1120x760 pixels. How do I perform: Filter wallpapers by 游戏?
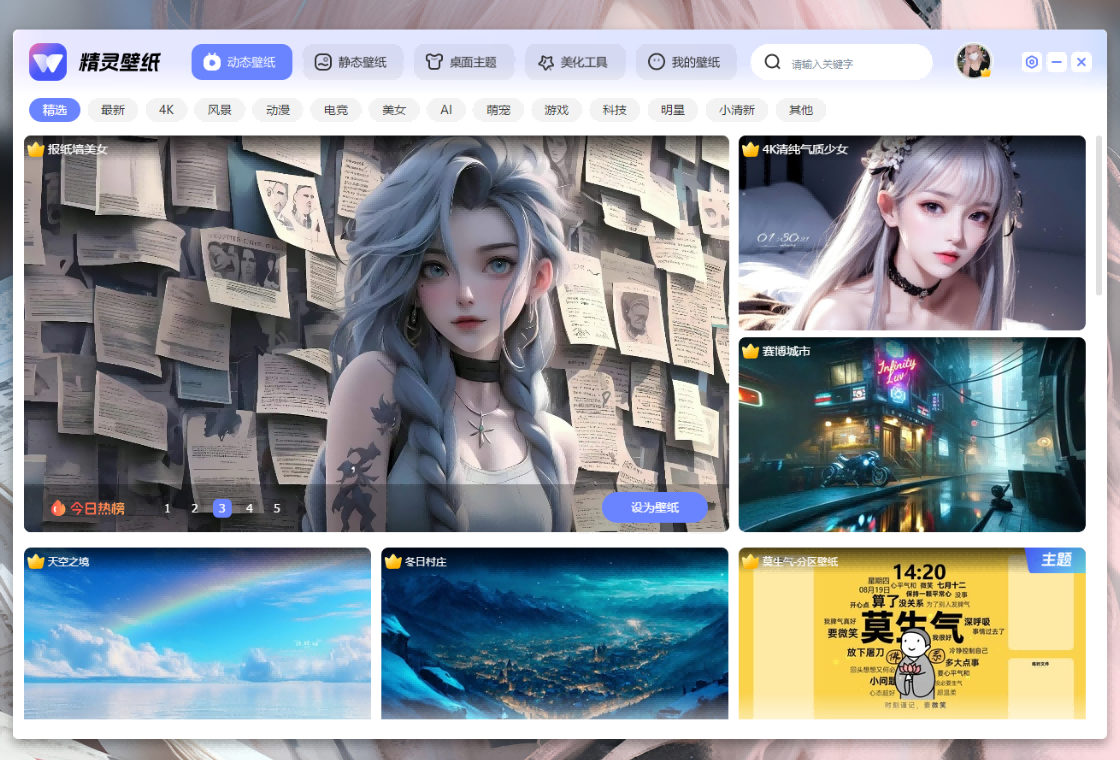point(556,110)
